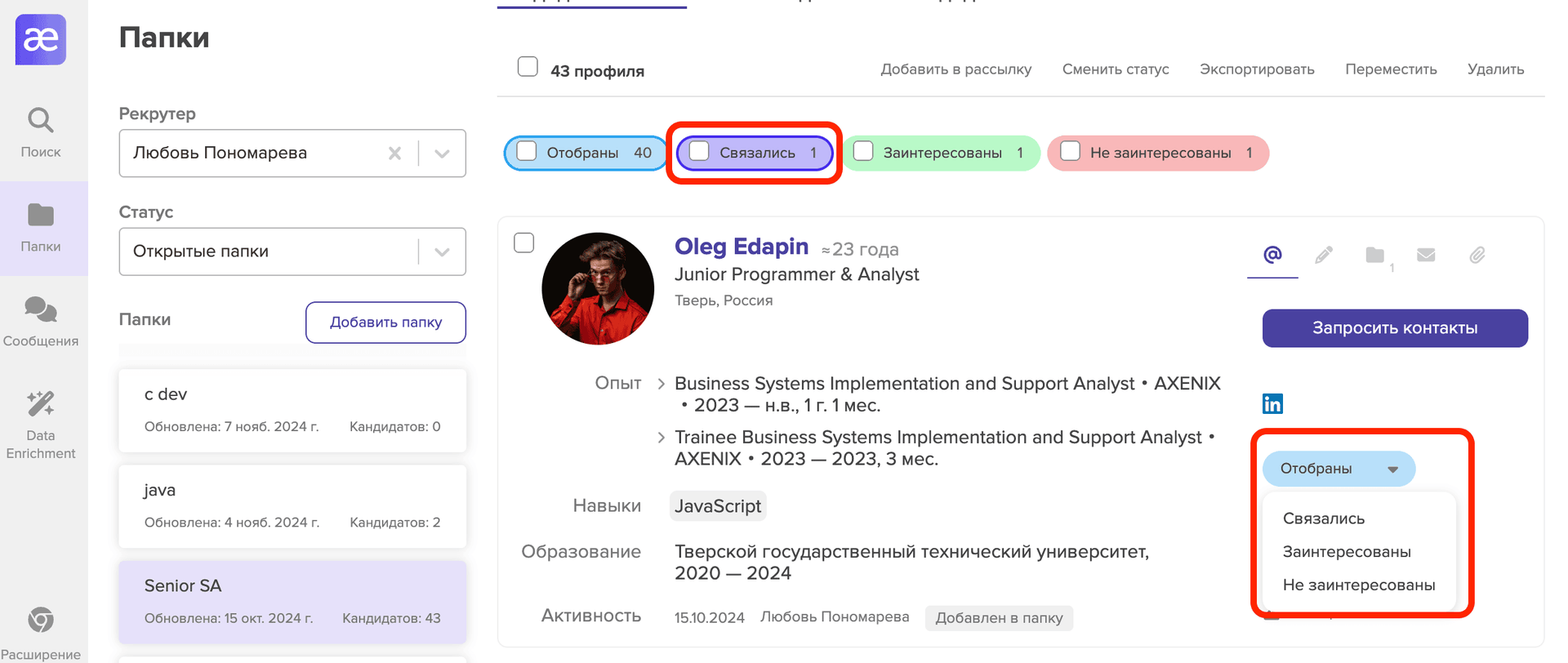The height and width of the screenshot is (663, 1568).
Task: Toggle the Связались status filter checkbox
Action: [x=700, y=152]
